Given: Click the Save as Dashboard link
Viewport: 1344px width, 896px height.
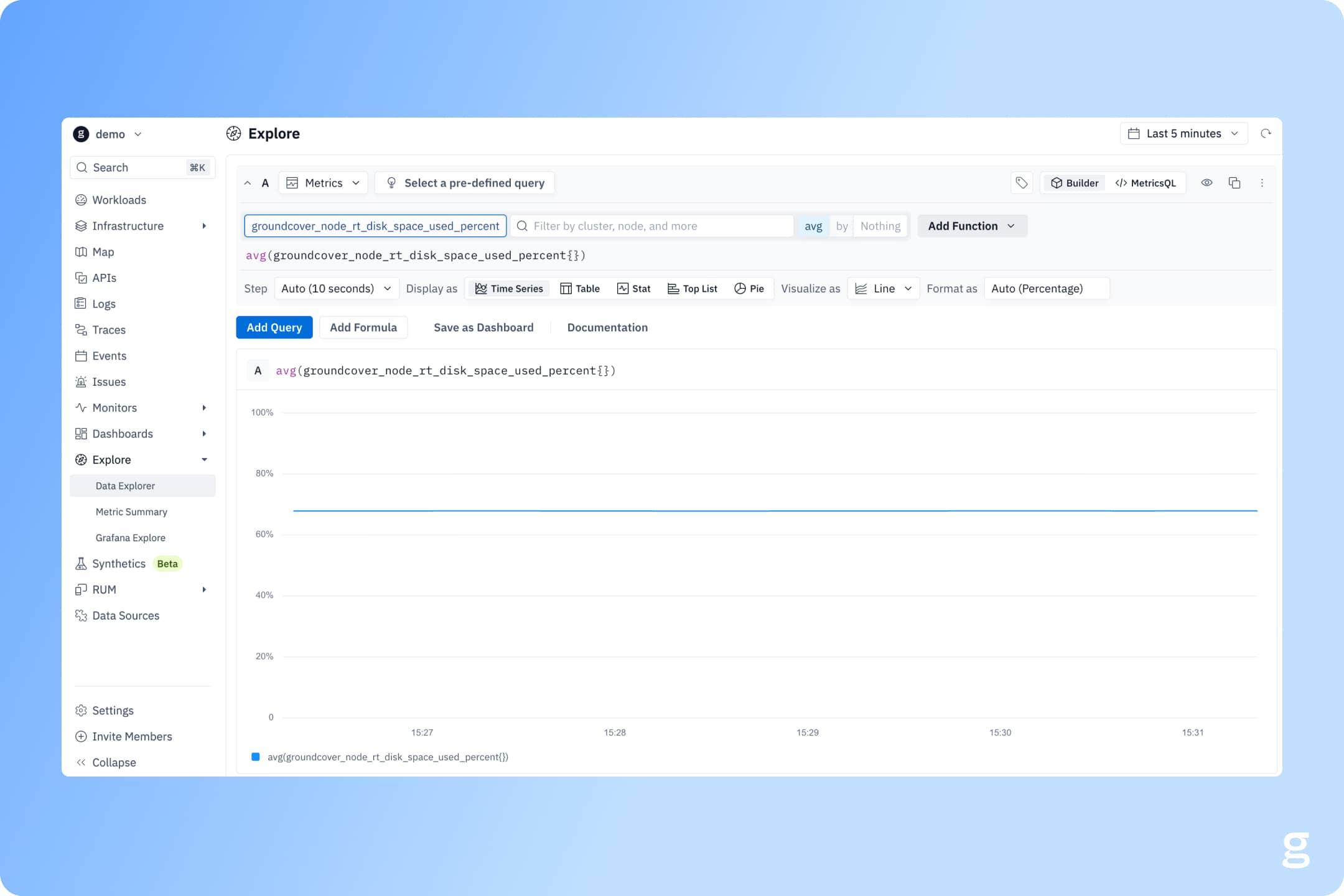Looking at the screenshot, I should click(483, 327).
